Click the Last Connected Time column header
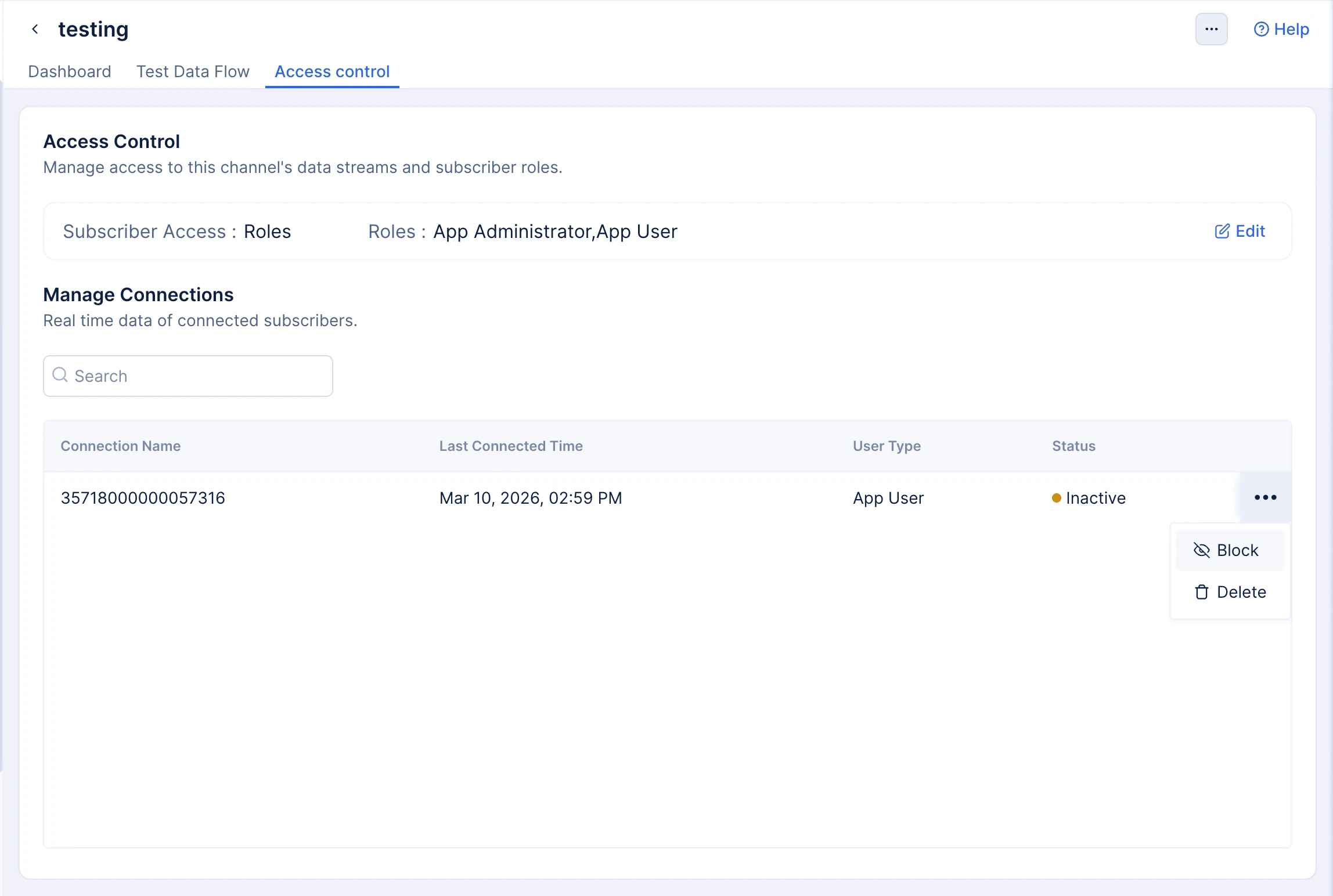 click(x=511, y=446)
